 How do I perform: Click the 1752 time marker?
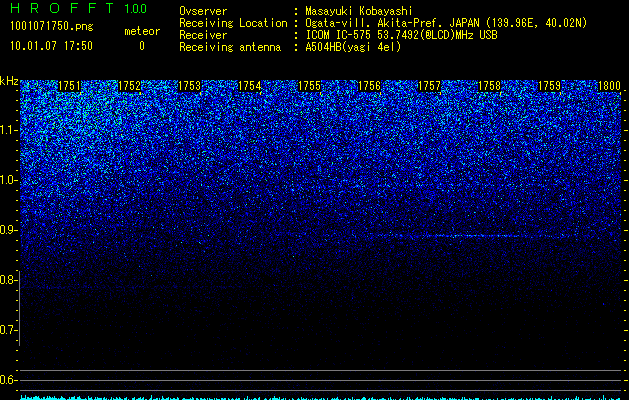[x=130, y=86]
